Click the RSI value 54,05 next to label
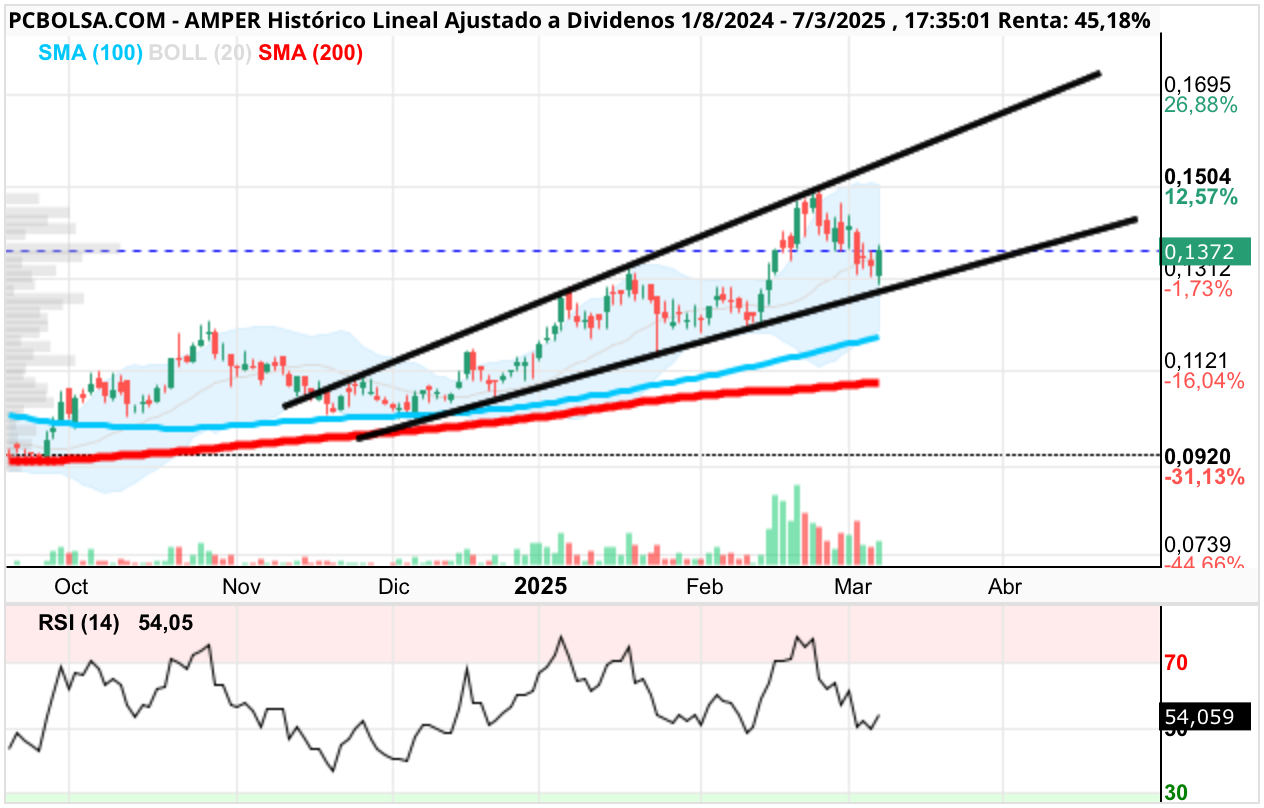Screen dimensions: 1264x808 point(165,624)
